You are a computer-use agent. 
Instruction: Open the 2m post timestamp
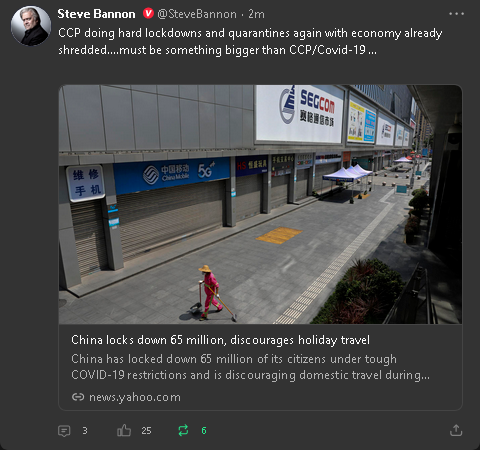click(256, 14)
